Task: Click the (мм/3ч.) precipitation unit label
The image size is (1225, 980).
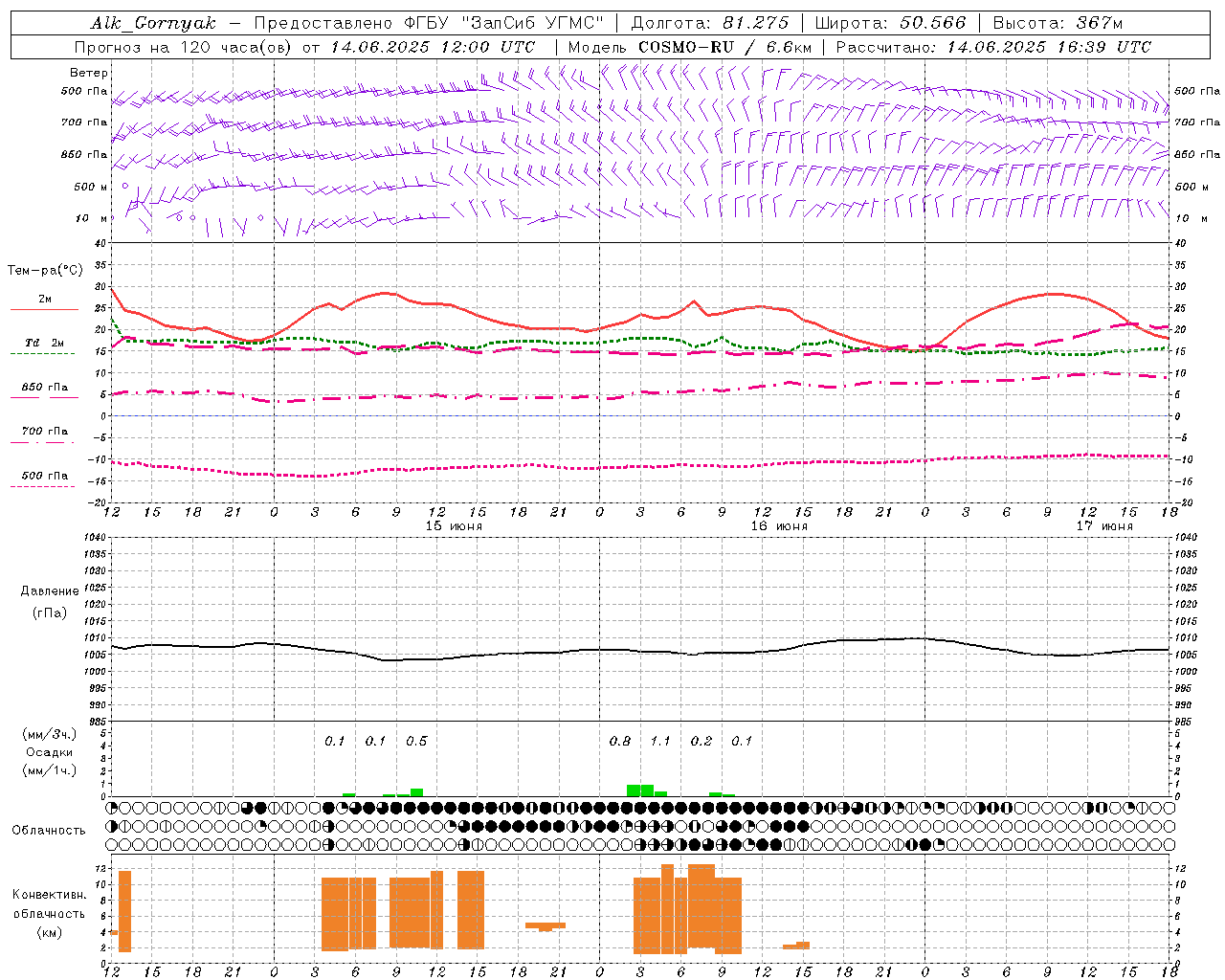Action: click(x=50, y=734)
